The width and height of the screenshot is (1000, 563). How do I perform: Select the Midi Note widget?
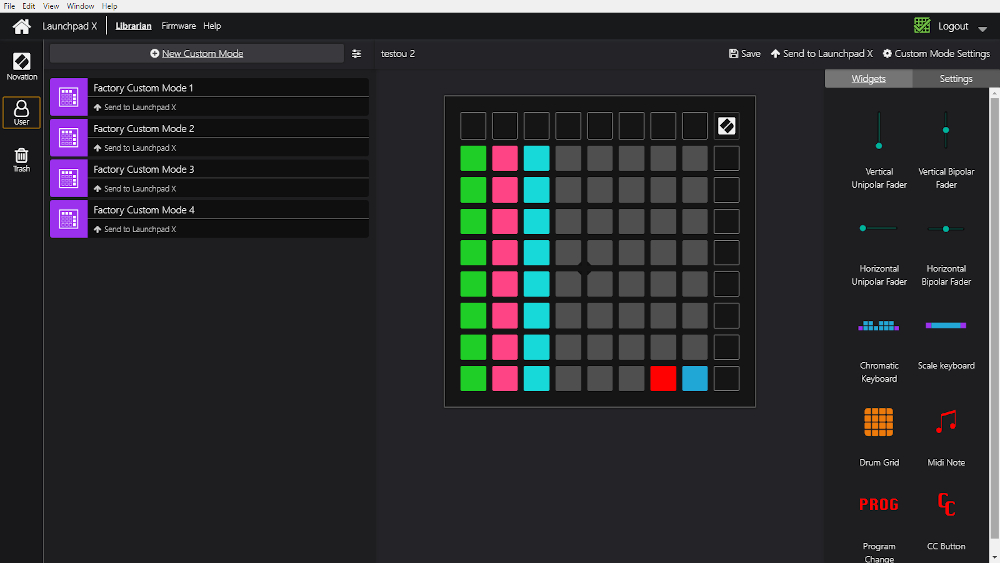[946, 437]
